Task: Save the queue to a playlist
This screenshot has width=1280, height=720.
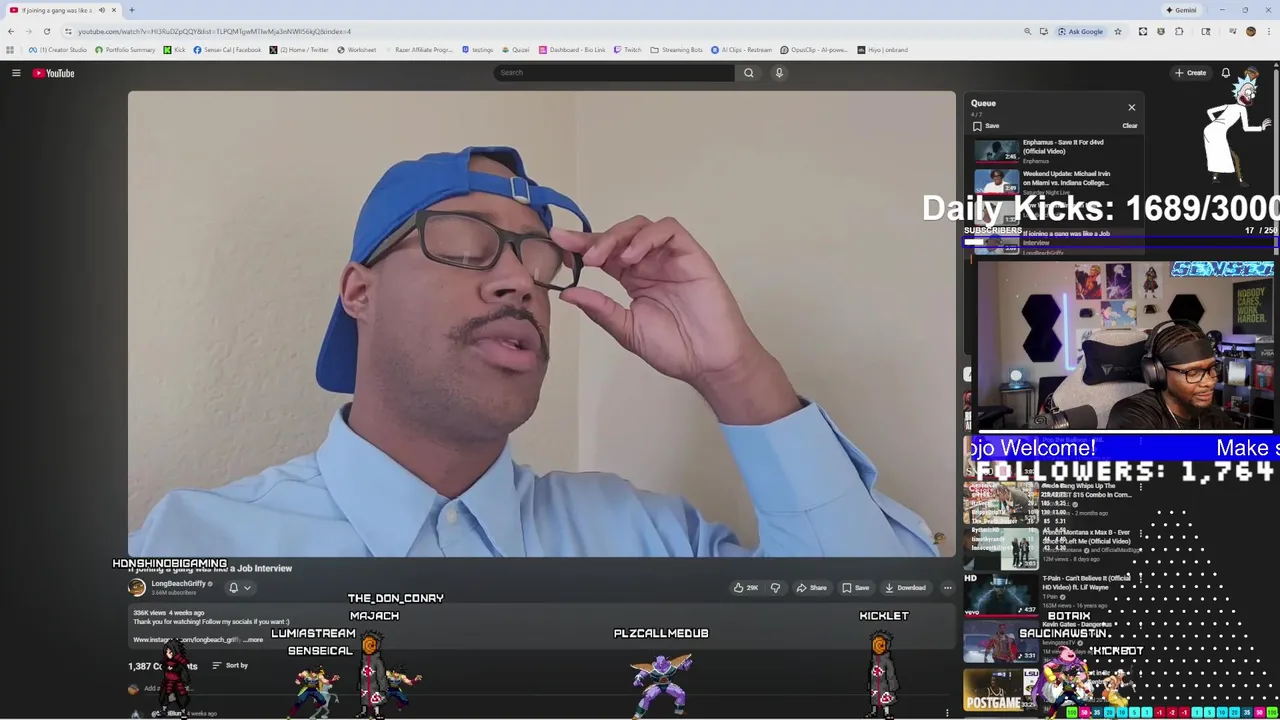Action: pos(986,126)
